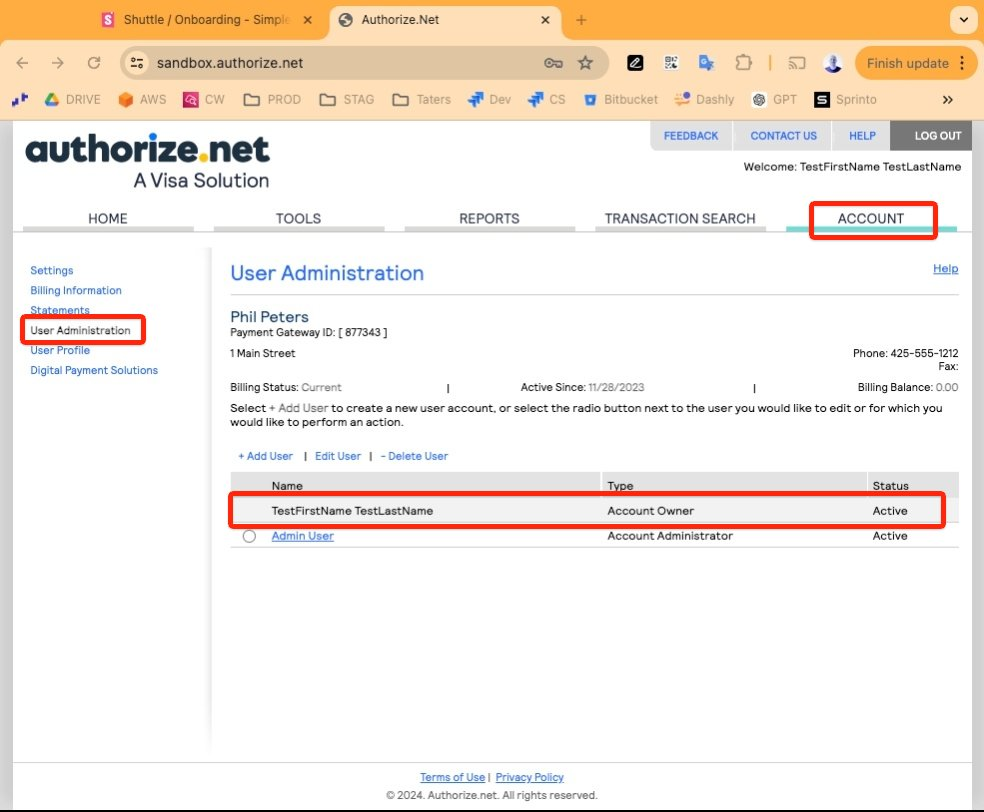Open site information icon in address bar
Image resolution: width=984 pixels, height=812 pixels.
(137, 63)
